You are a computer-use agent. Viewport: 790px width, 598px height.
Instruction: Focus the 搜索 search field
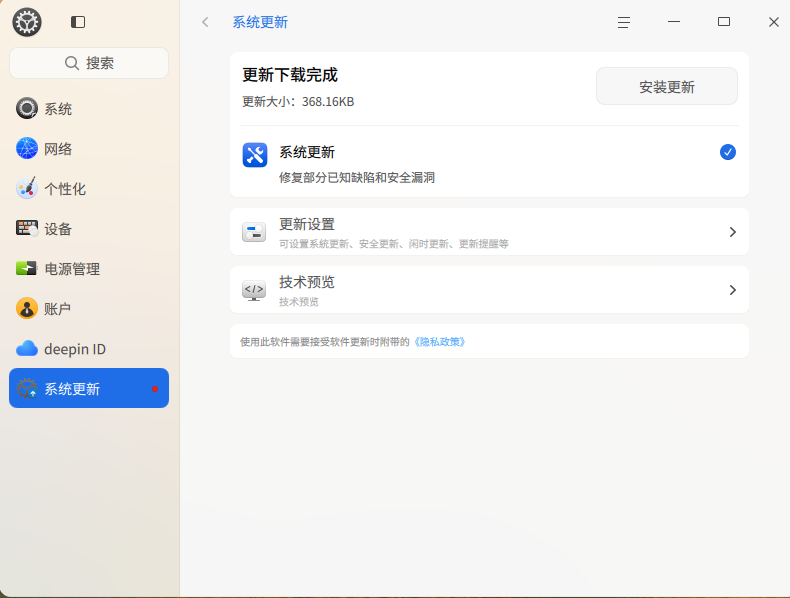tap(89, 63)
